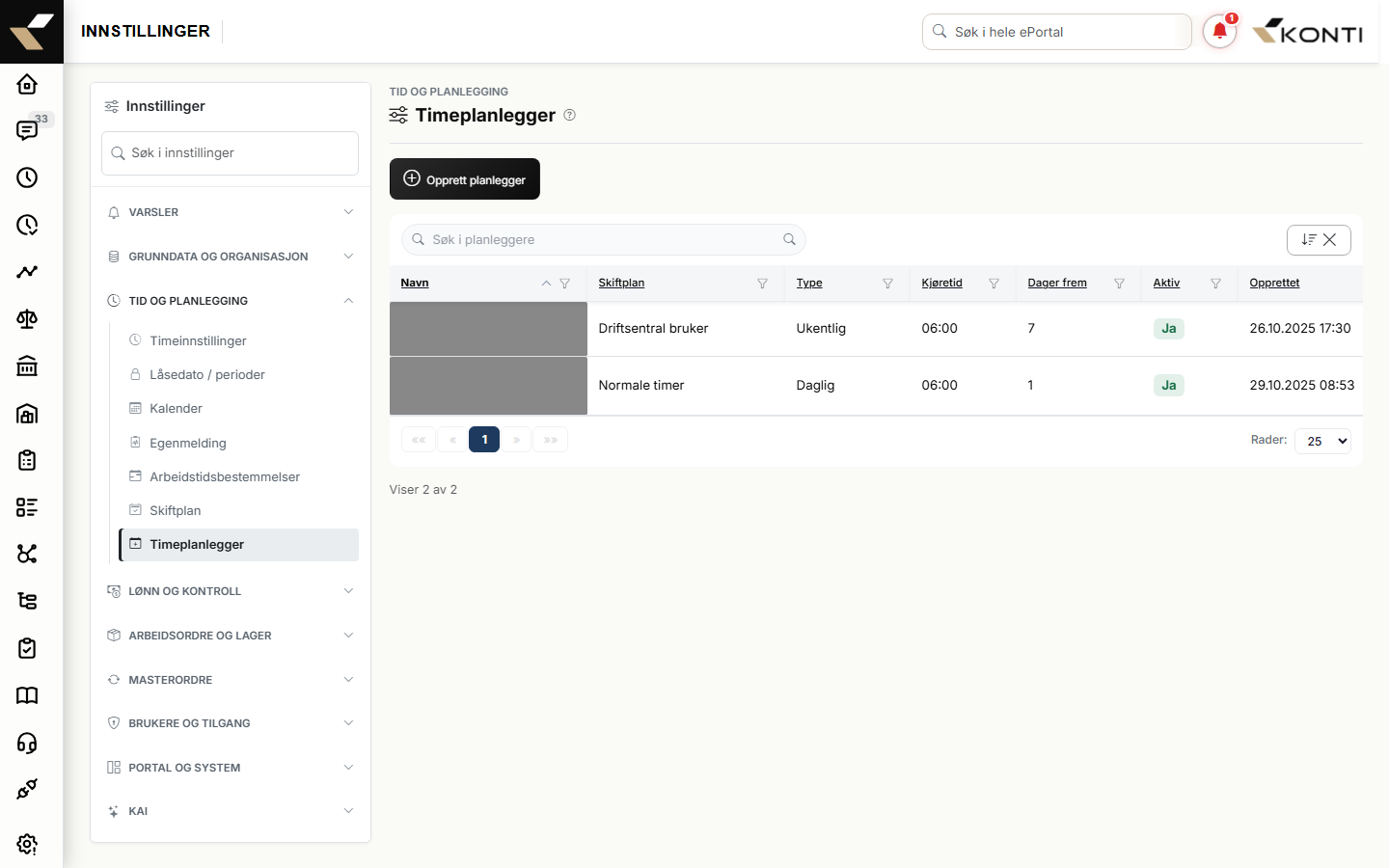Image resolution: width=1389 pixels, height=868 pixels.
Task: Sort table by Skiftplan column header
Action: click(621, 283)
